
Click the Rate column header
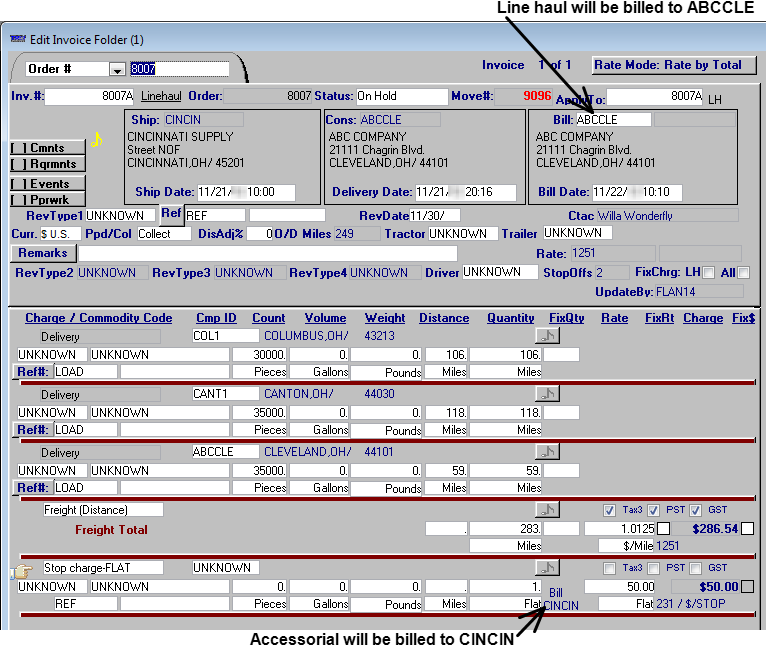point(615,318)
